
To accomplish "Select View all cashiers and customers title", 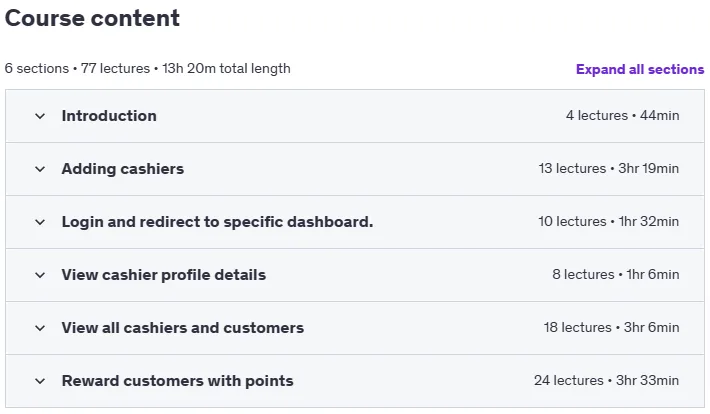I will pyautogui.click(x=182, y=328).
